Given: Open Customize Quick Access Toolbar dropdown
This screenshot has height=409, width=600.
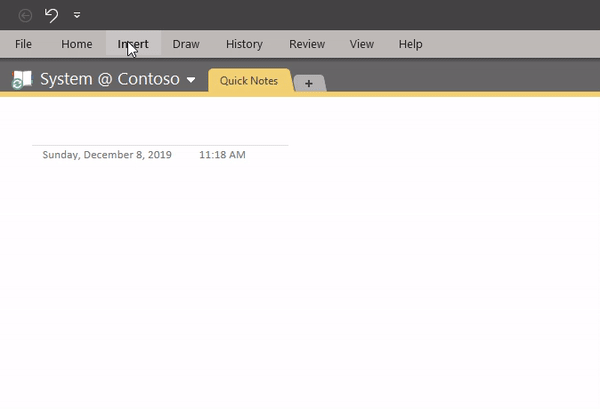Looking at the screenshot, I should tap(77, 15).
